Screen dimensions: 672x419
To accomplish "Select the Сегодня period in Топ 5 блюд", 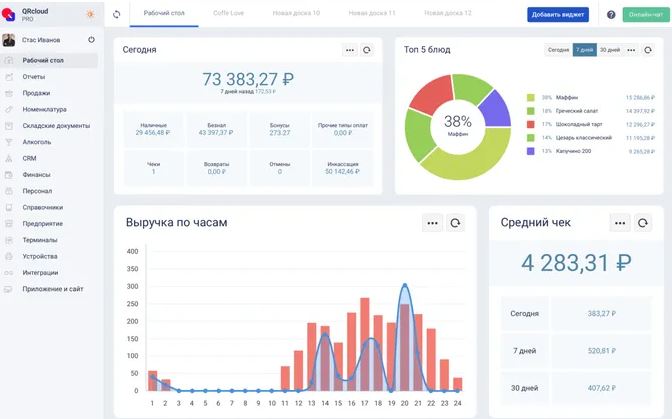I will (558, 50).
